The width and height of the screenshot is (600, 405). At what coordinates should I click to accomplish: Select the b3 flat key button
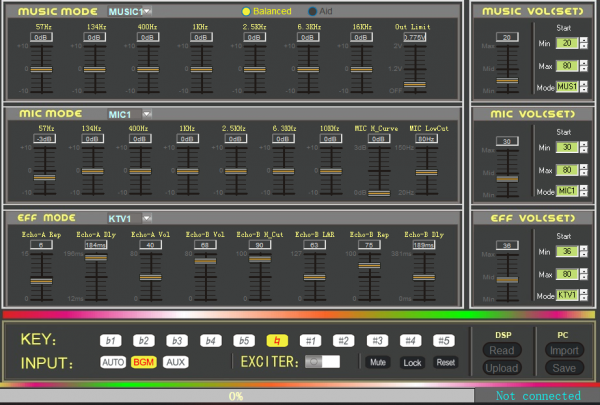(177, 340)
